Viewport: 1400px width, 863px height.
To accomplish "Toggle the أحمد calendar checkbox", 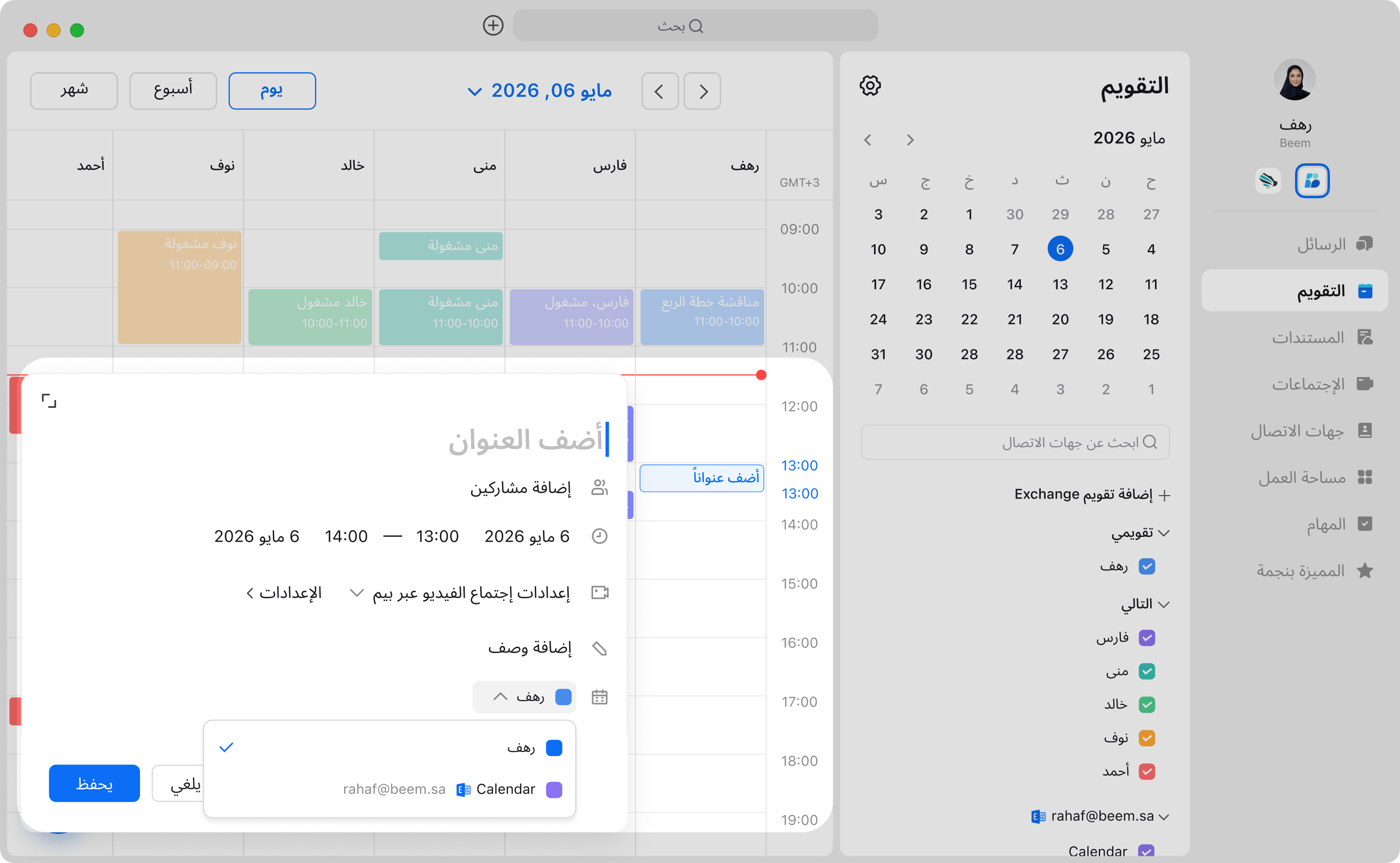I will click(x=1146, y=771).
